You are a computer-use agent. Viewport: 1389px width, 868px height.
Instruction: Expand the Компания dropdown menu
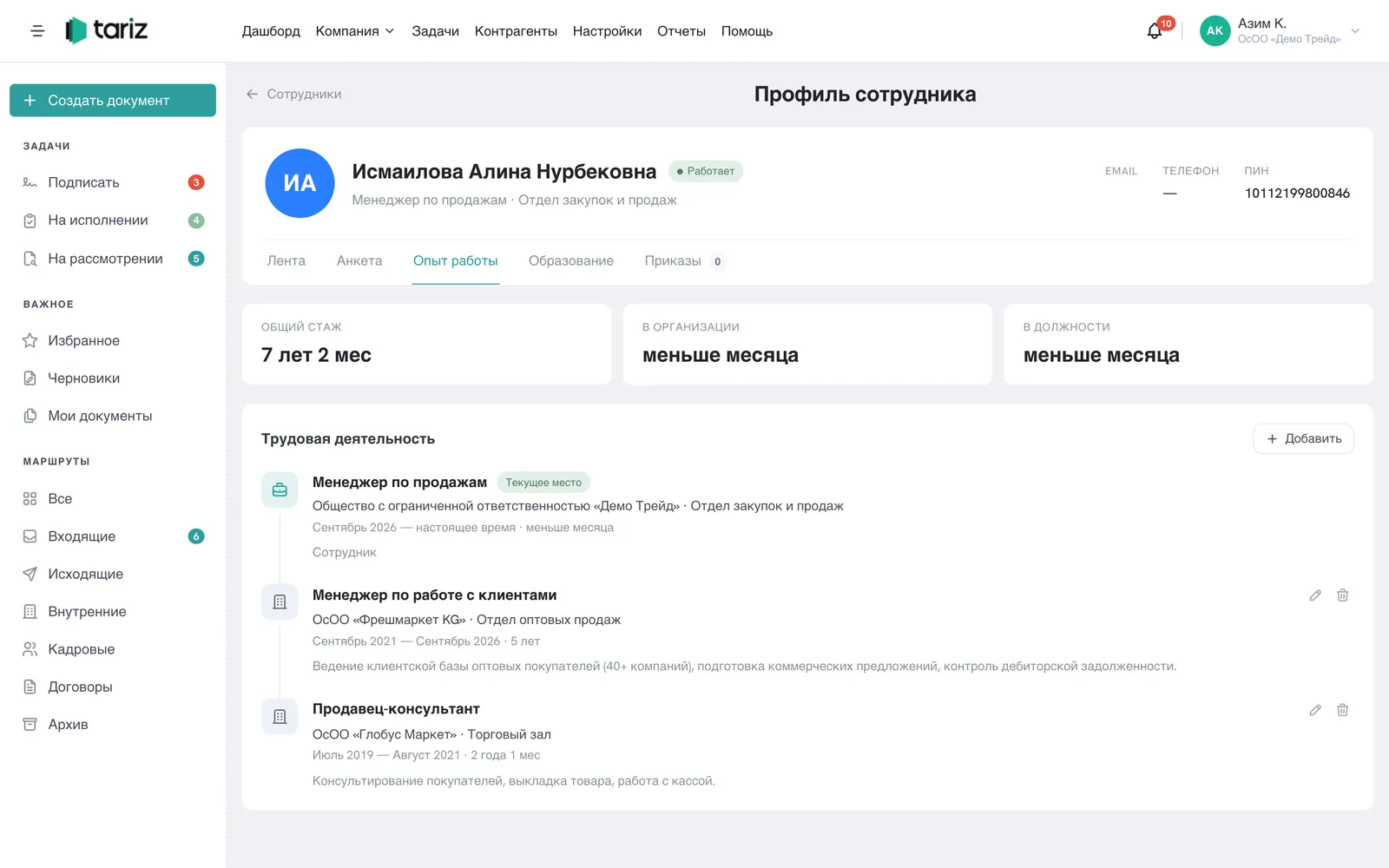(355, 31)
